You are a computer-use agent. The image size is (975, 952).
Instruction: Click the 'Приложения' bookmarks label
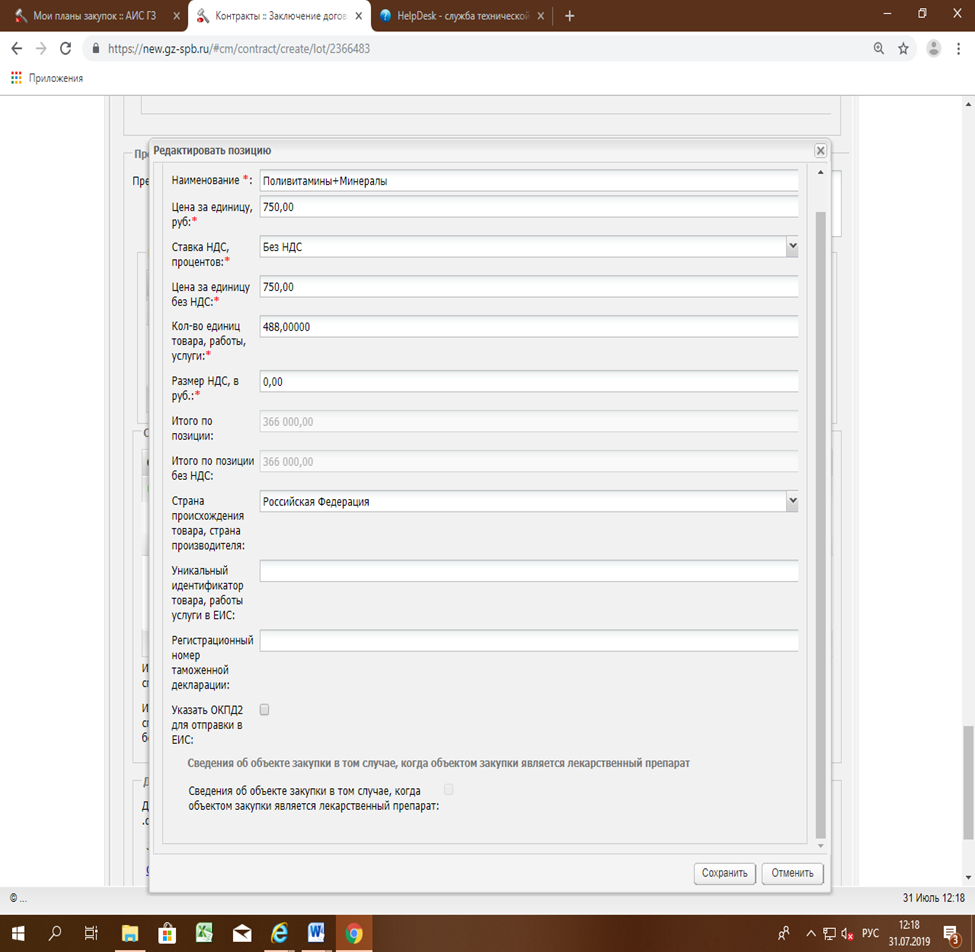pyautogui.click(x=56, y=78)
